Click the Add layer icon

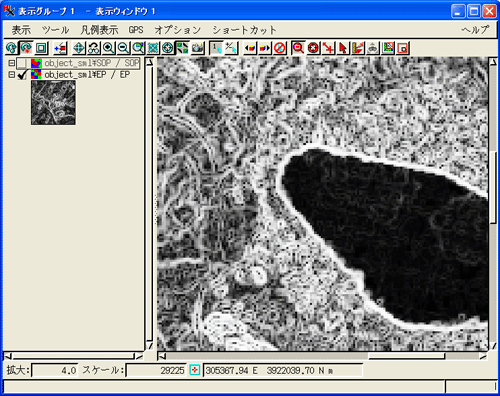pos(61,48)
